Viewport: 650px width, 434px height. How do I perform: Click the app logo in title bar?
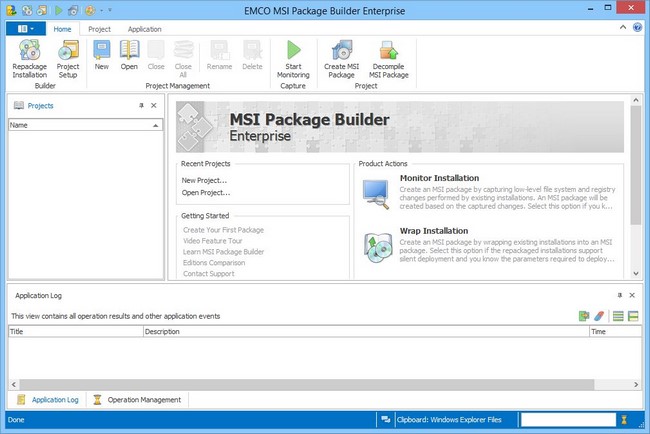point(11,10)
